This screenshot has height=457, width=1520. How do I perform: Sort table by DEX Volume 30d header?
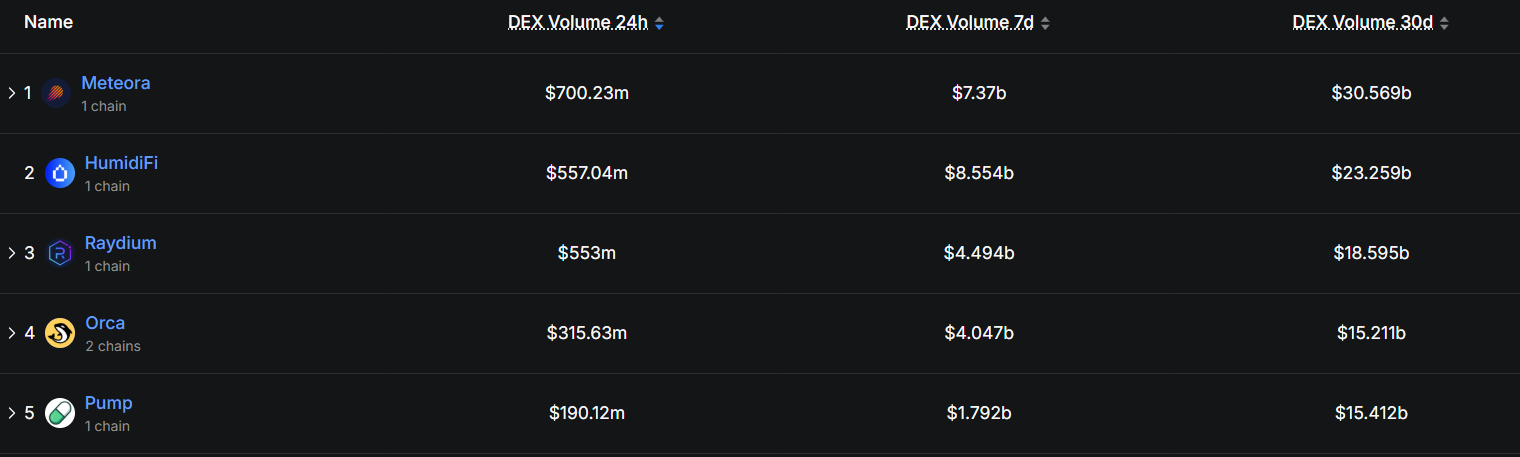1363,22
